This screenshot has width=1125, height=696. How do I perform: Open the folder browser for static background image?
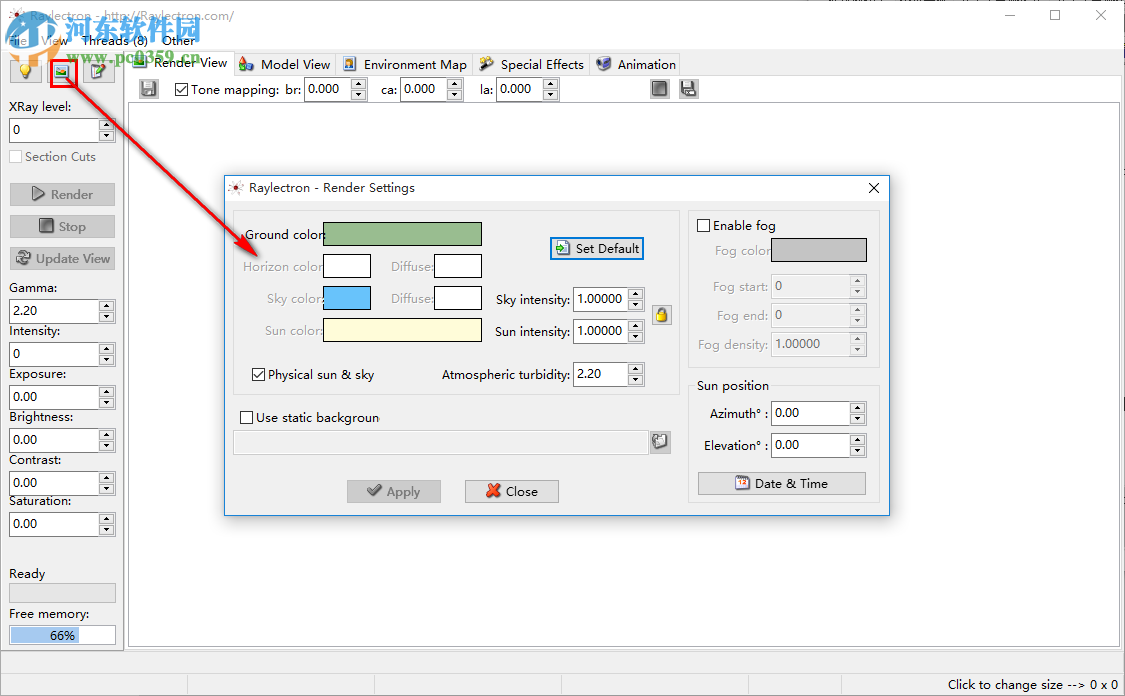659,441
